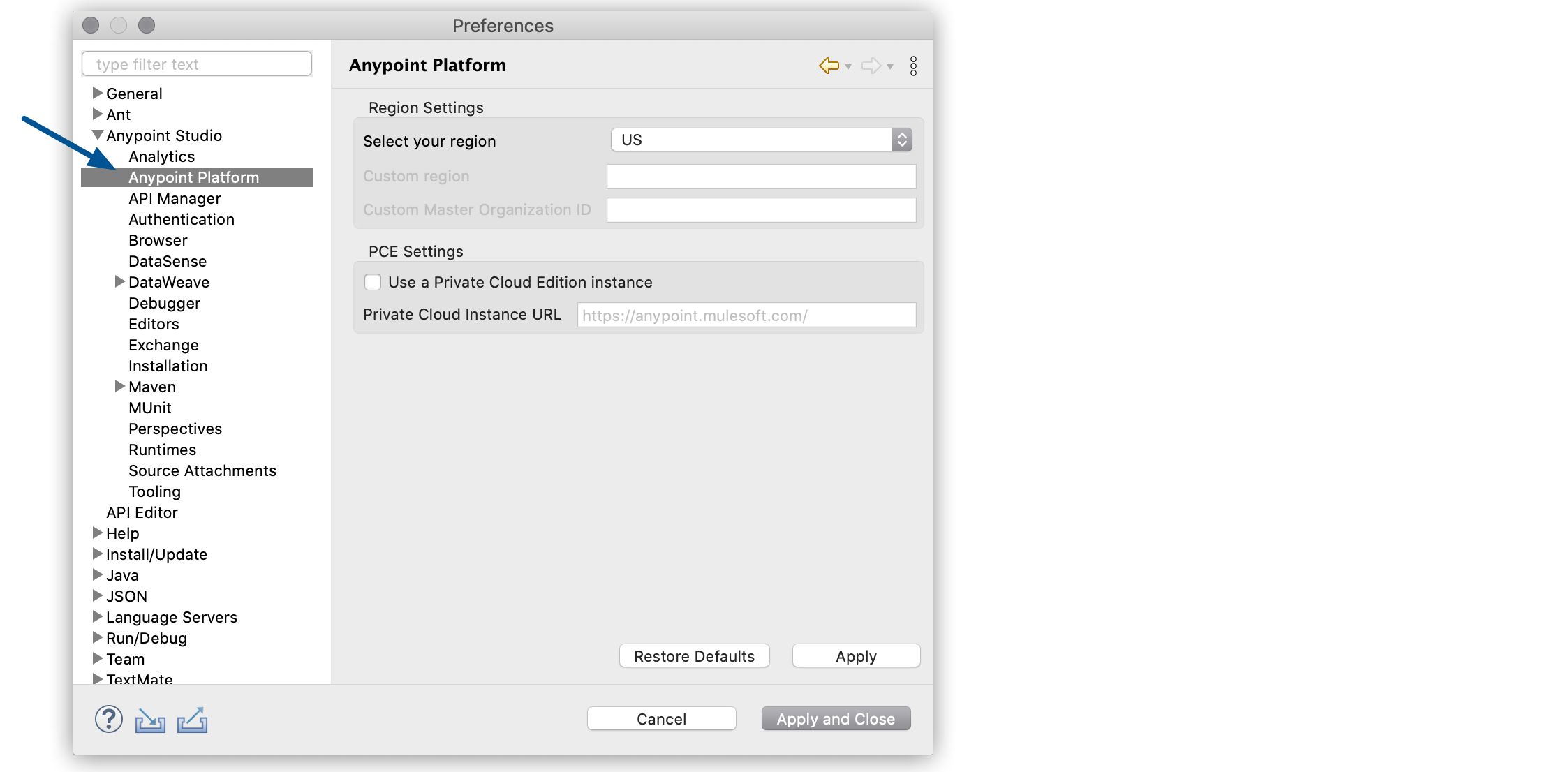Enable Use a Private Cloud Edition instance

point(373,282)
